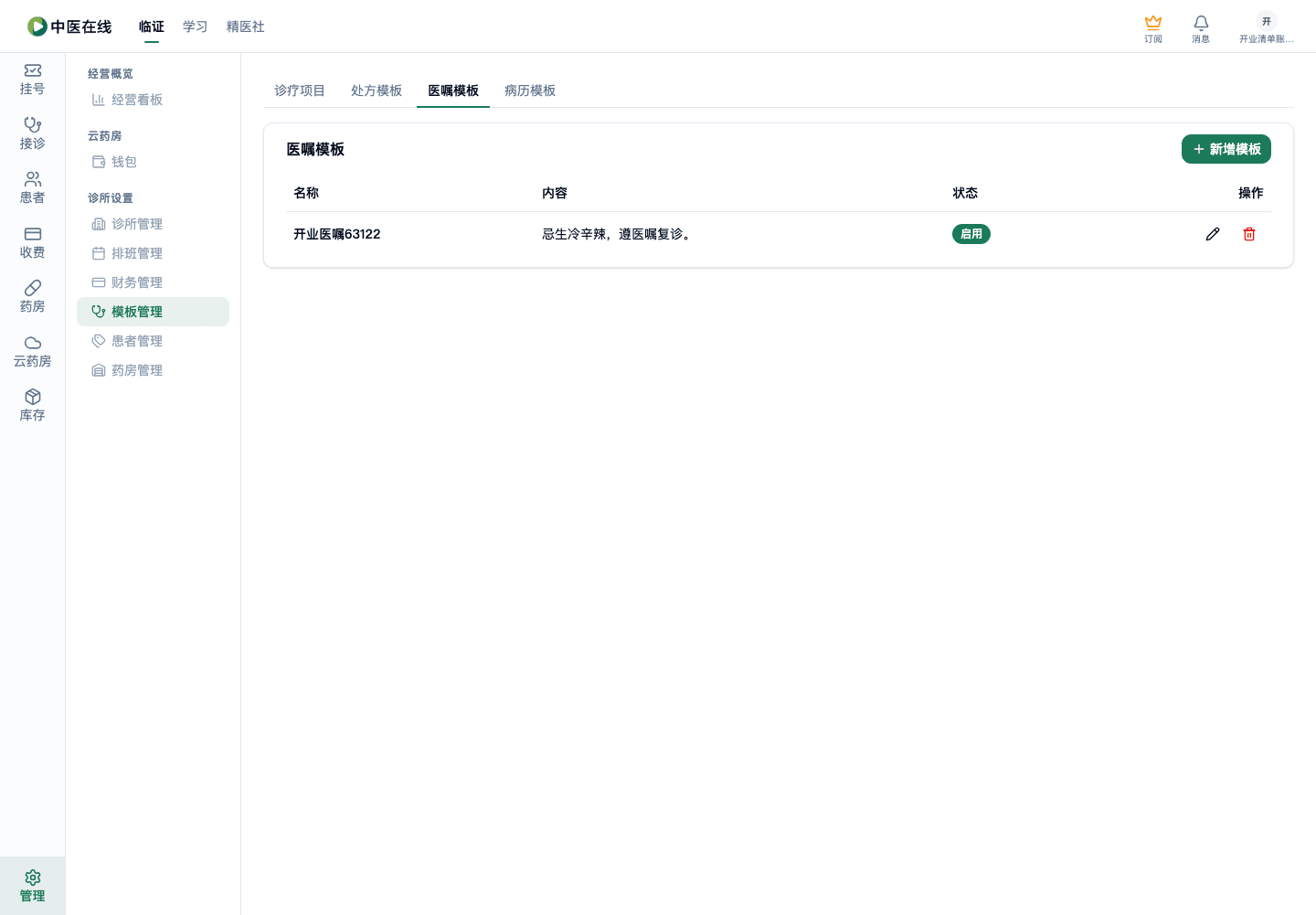
Task: Open 排班管理 in the side menu
Action: click(x=153, y=253)
